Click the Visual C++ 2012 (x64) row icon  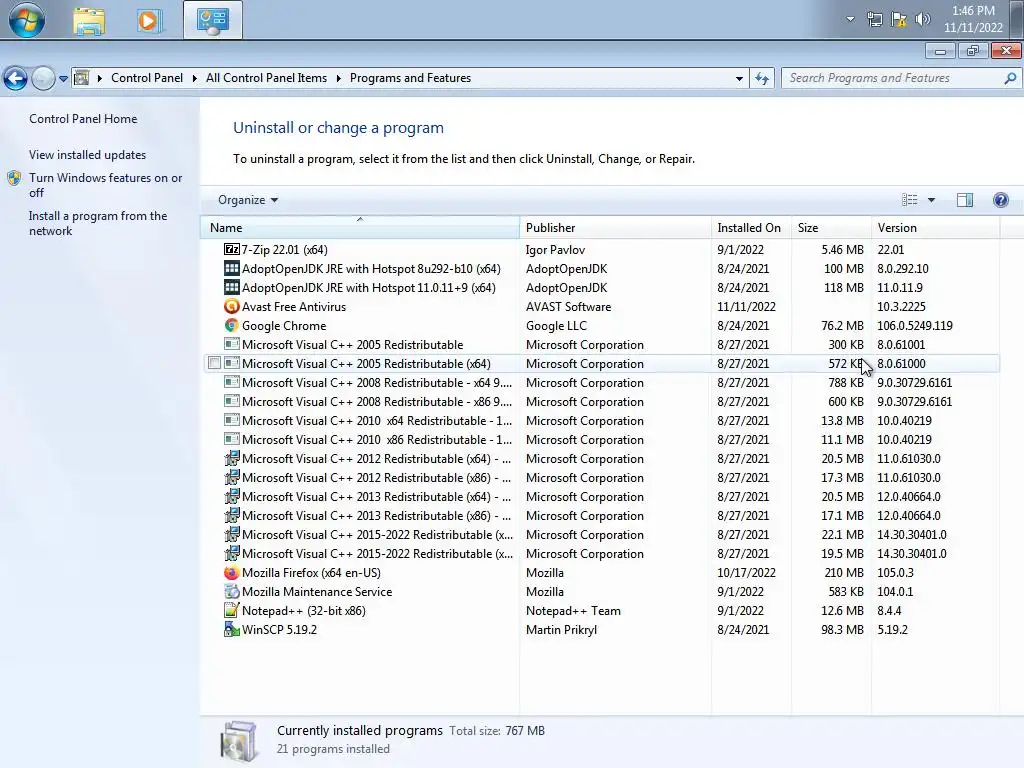tap(231, 458)
